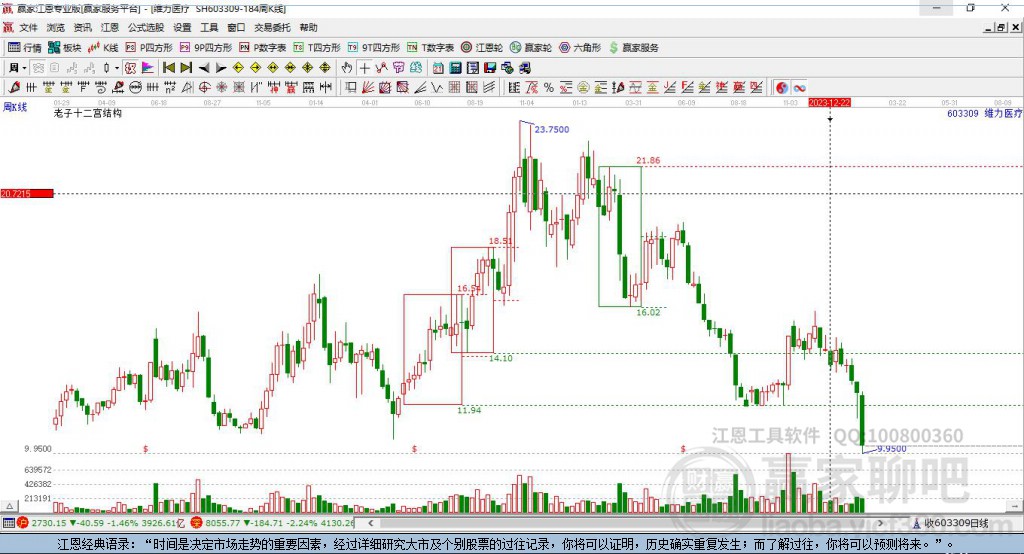This screenshot has width=1024, height=554.
Task: Click the 沪 Shanghai index status icon
Action: coord(23,523)
